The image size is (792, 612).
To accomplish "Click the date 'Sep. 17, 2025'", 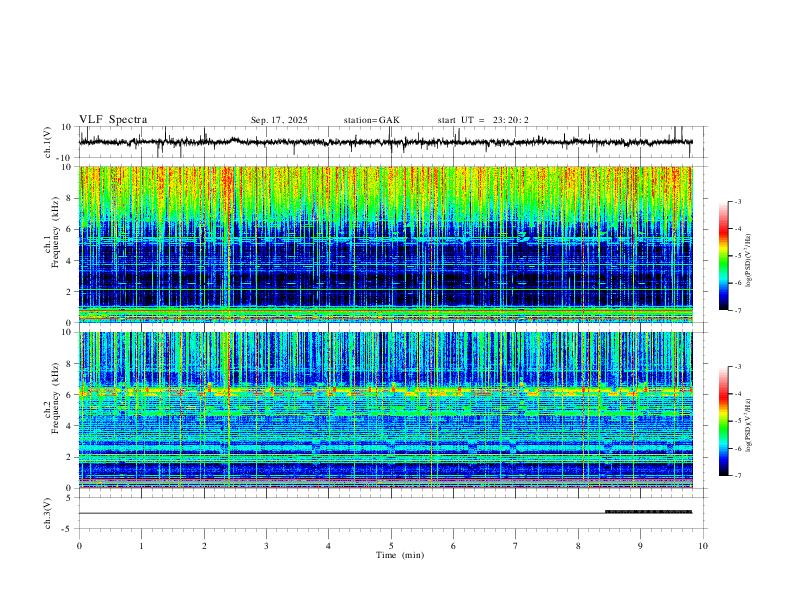I will click(279, 120).
